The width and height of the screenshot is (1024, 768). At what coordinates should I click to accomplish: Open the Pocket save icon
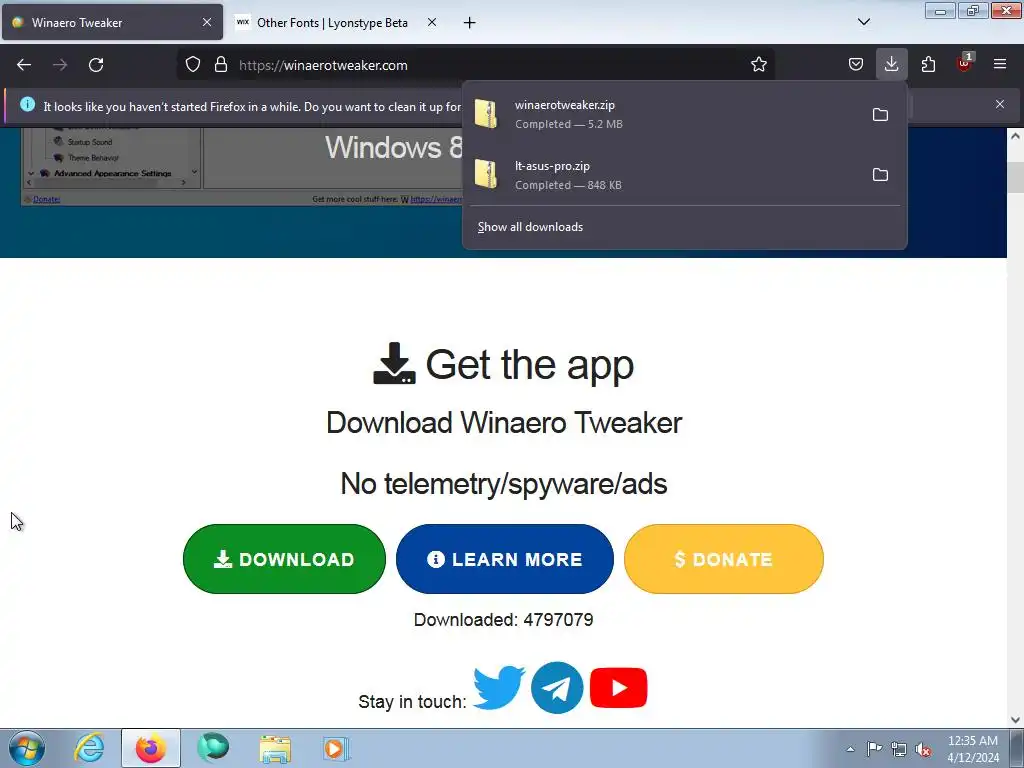[x=856, y=65]
